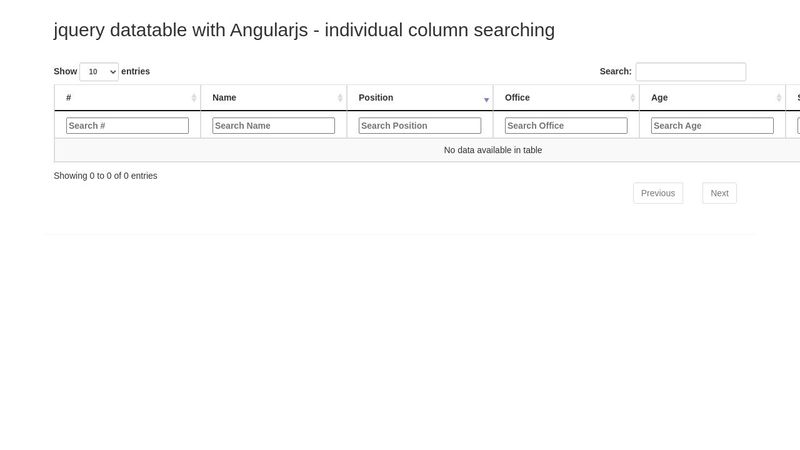Click the 'Search #' column filter field
800x450 pixels.
pyautogui.click(x=127, y=126)
